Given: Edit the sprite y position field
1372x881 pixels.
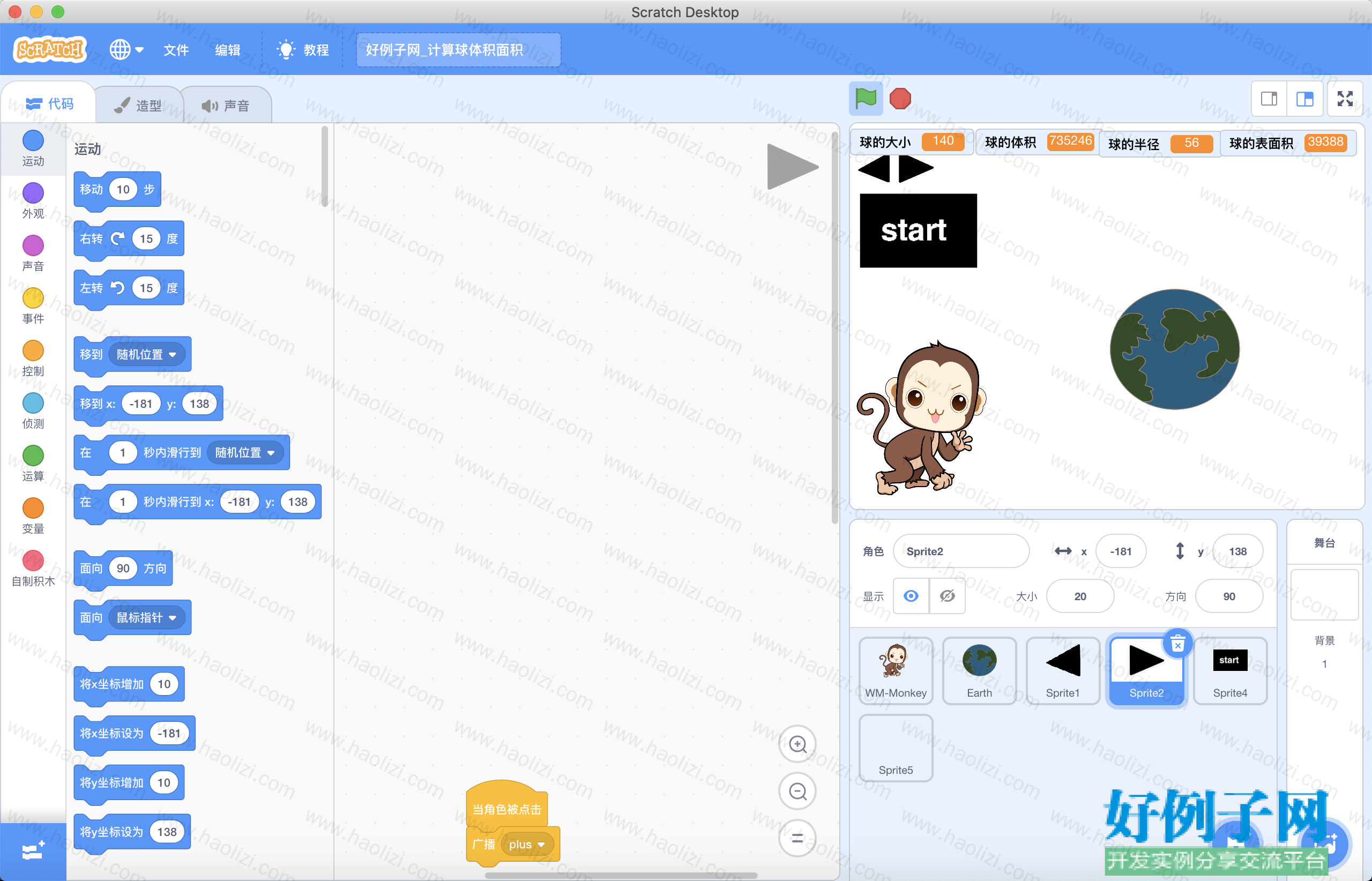Looking at the screenshot, I should click(1237, 551).
